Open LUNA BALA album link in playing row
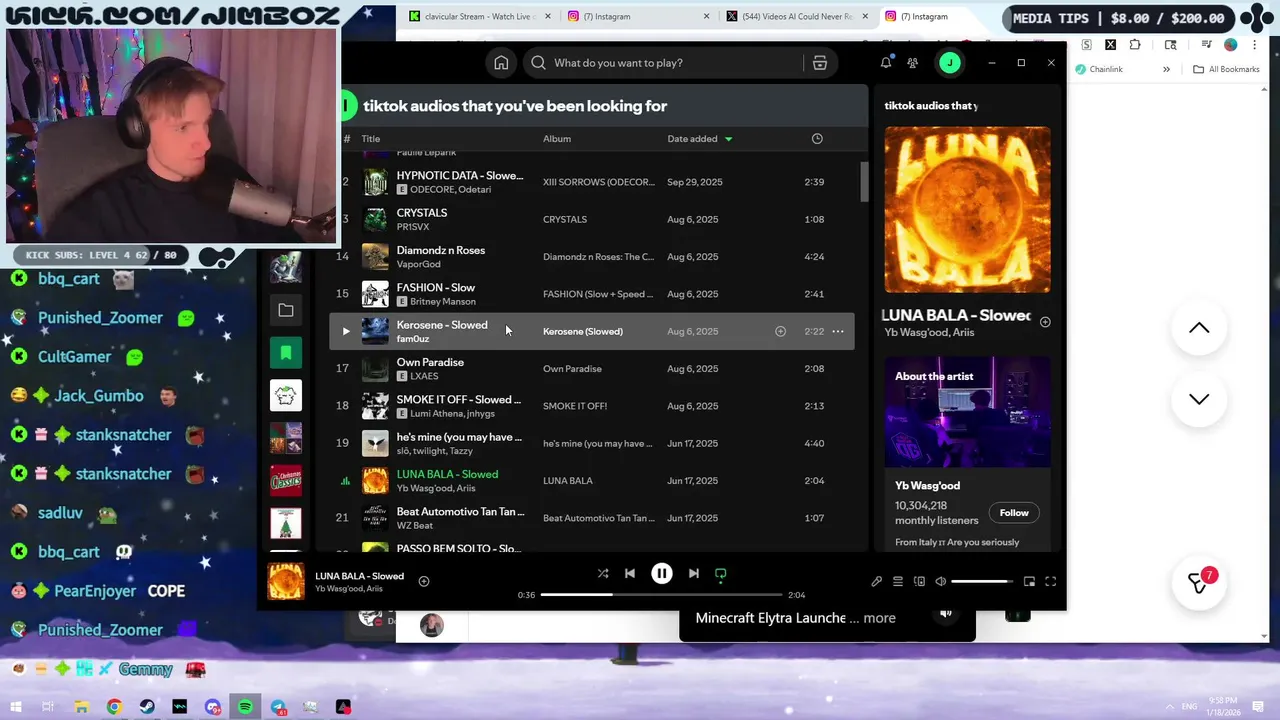 click(x=568, y=481)
